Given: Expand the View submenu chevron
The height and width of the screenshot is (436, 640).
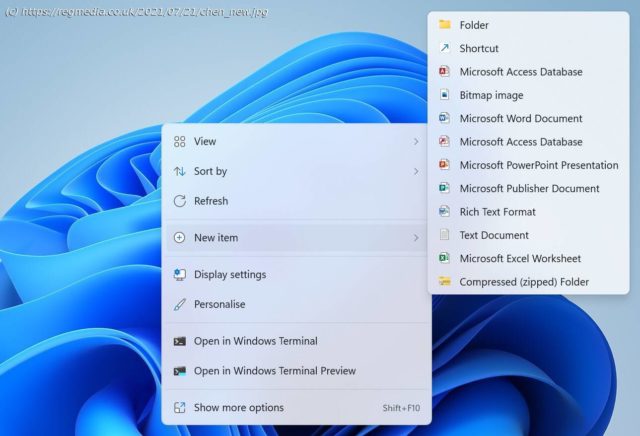Looking at the screenshot, I should click(416, 141).
